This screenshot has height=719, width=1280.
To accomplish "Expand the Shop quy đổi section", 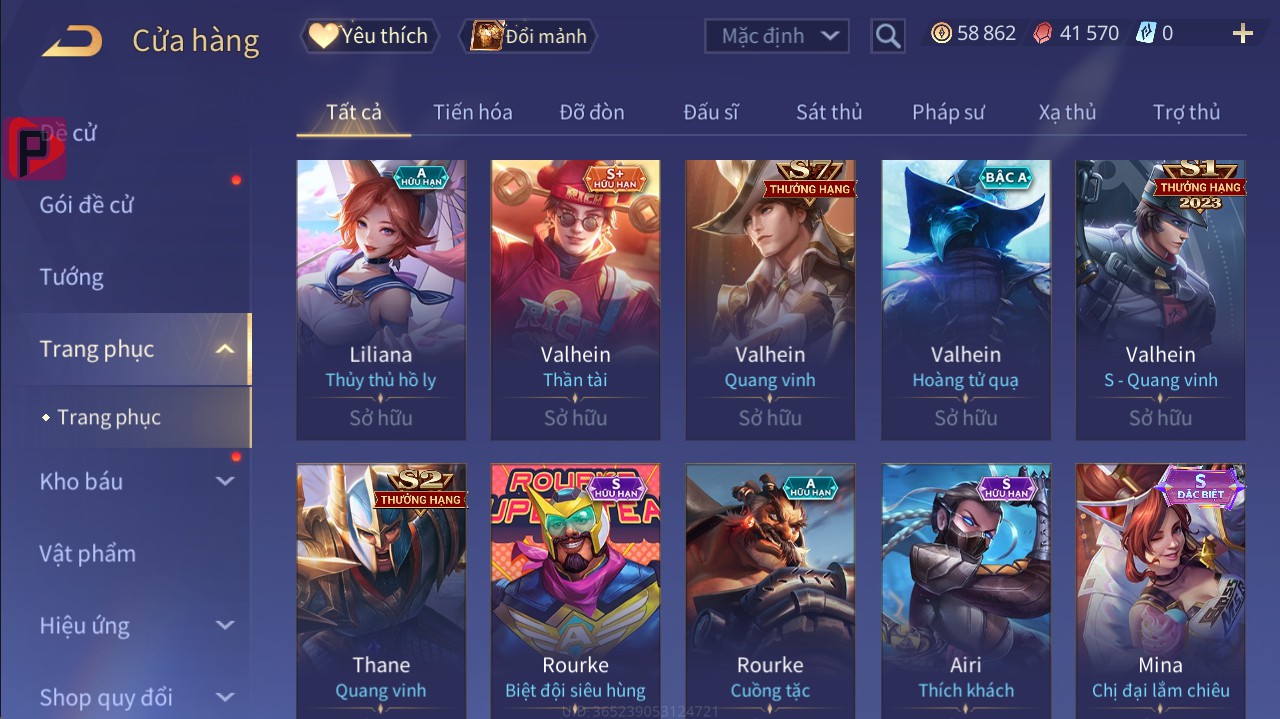I will [226, 697].
